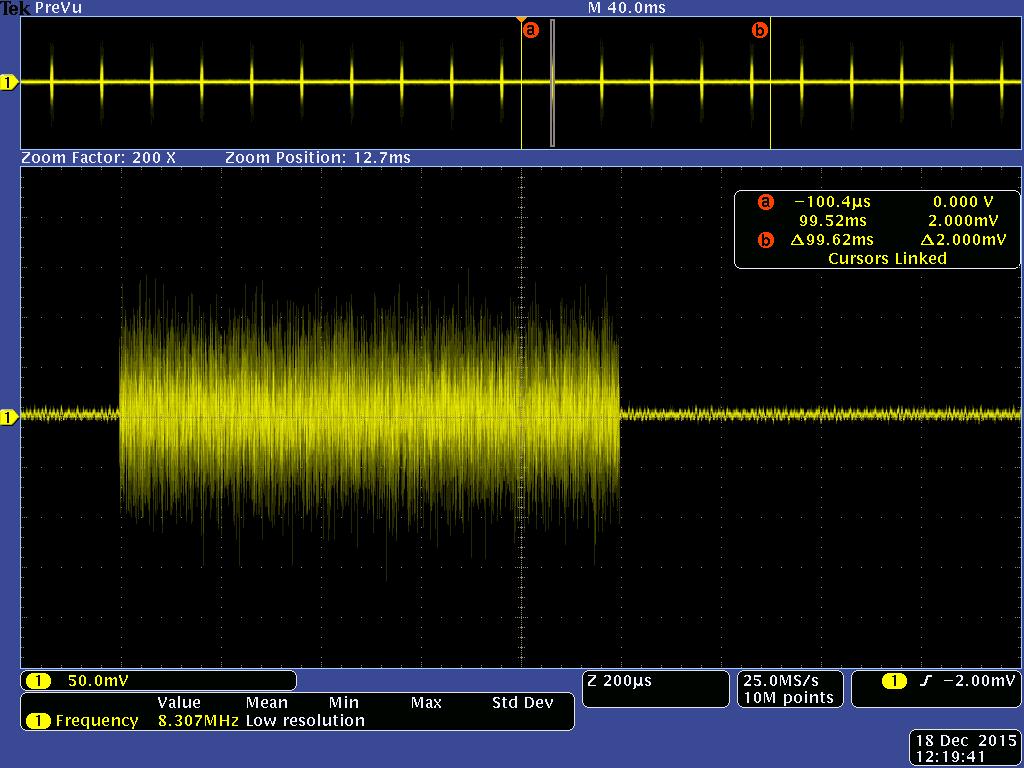Screen dimensions: 1024x768
Task: Click the 'Frequency' measurement label
Action: coord(97,721)
